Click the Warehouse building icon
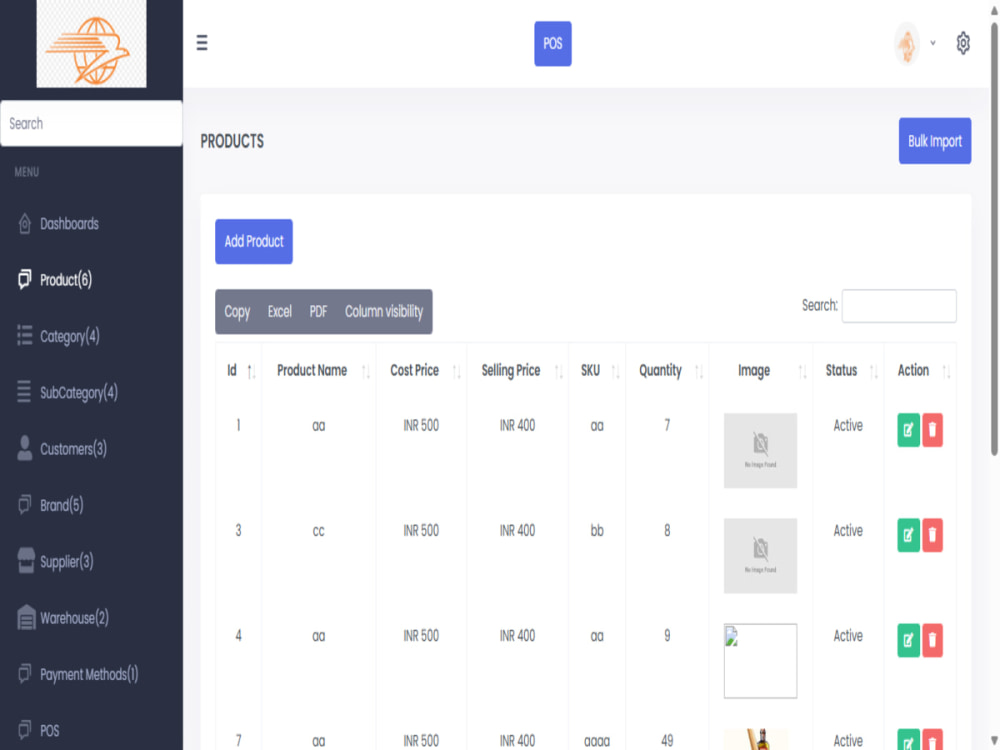This screenshot has width=1000, height=750. pos(26,617)
